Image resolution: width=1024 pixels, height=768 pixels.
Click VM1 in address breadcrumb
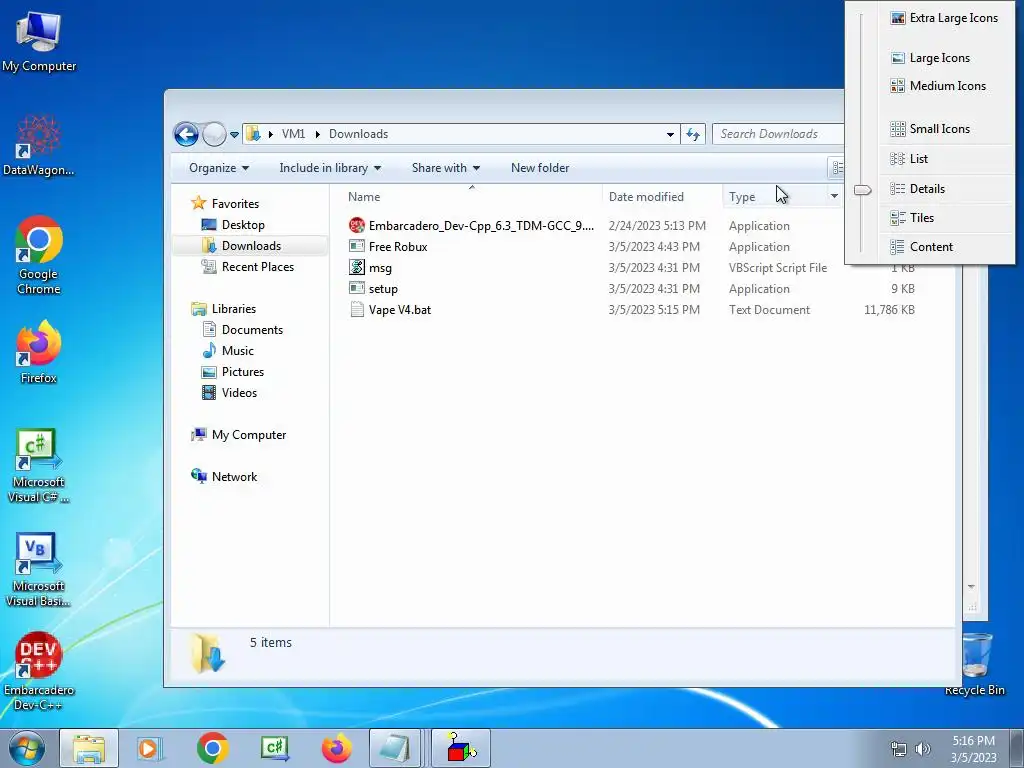(293, 134)
